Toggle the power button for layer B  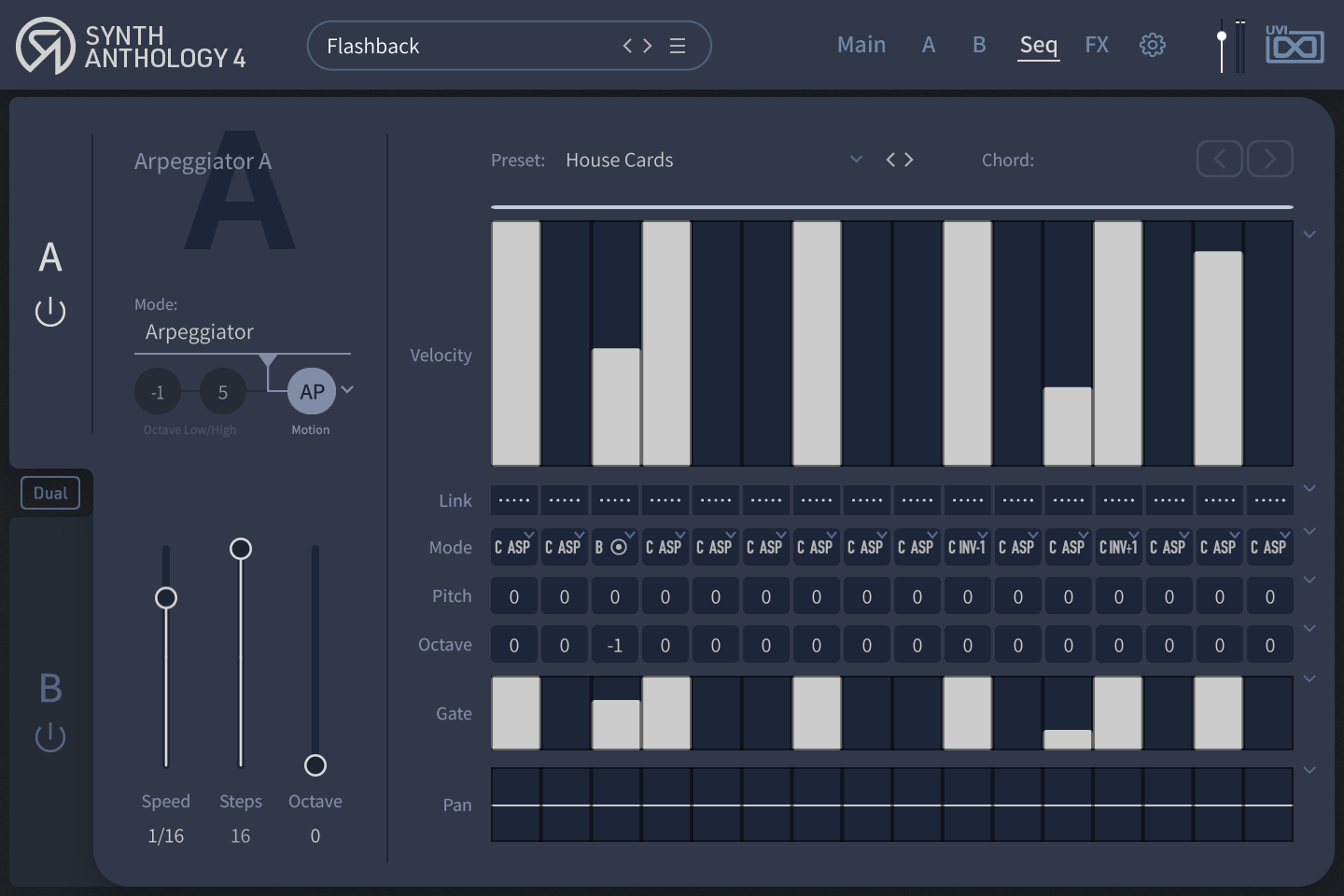49,736
